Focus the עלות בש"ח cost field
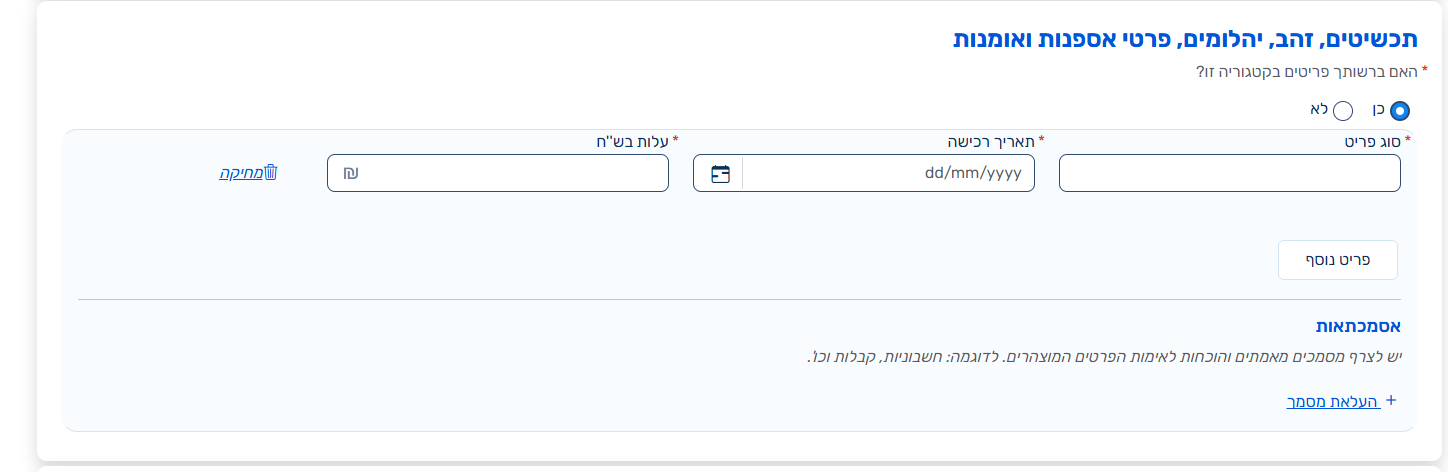The image size is (1448, 472). (x=498, y=173)
